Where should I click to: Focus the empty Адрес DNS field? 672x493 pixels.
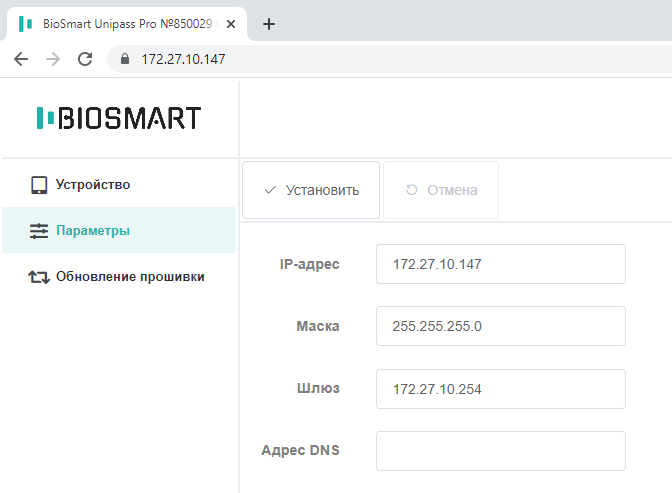[x=501, y=451]
